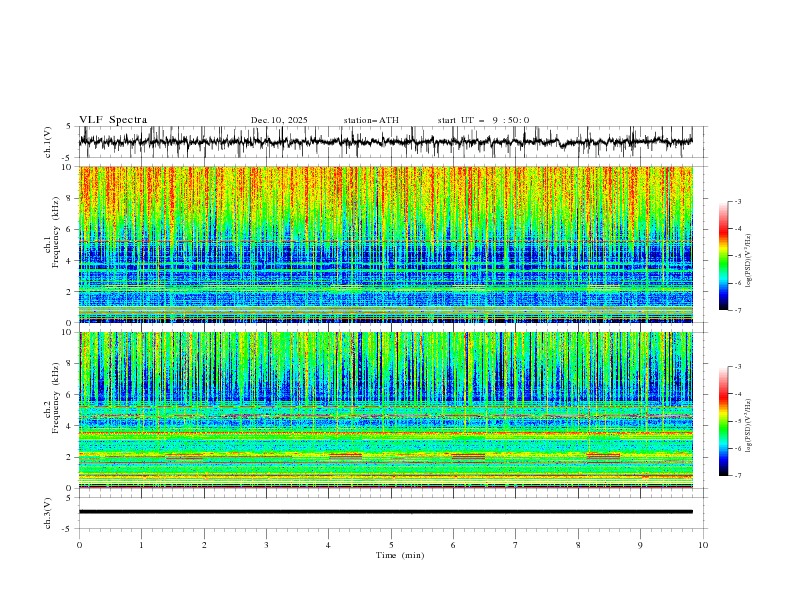
Task: Click the red 2 kHz burst near minute 4 in ch.2
Action: coord(345,456)
